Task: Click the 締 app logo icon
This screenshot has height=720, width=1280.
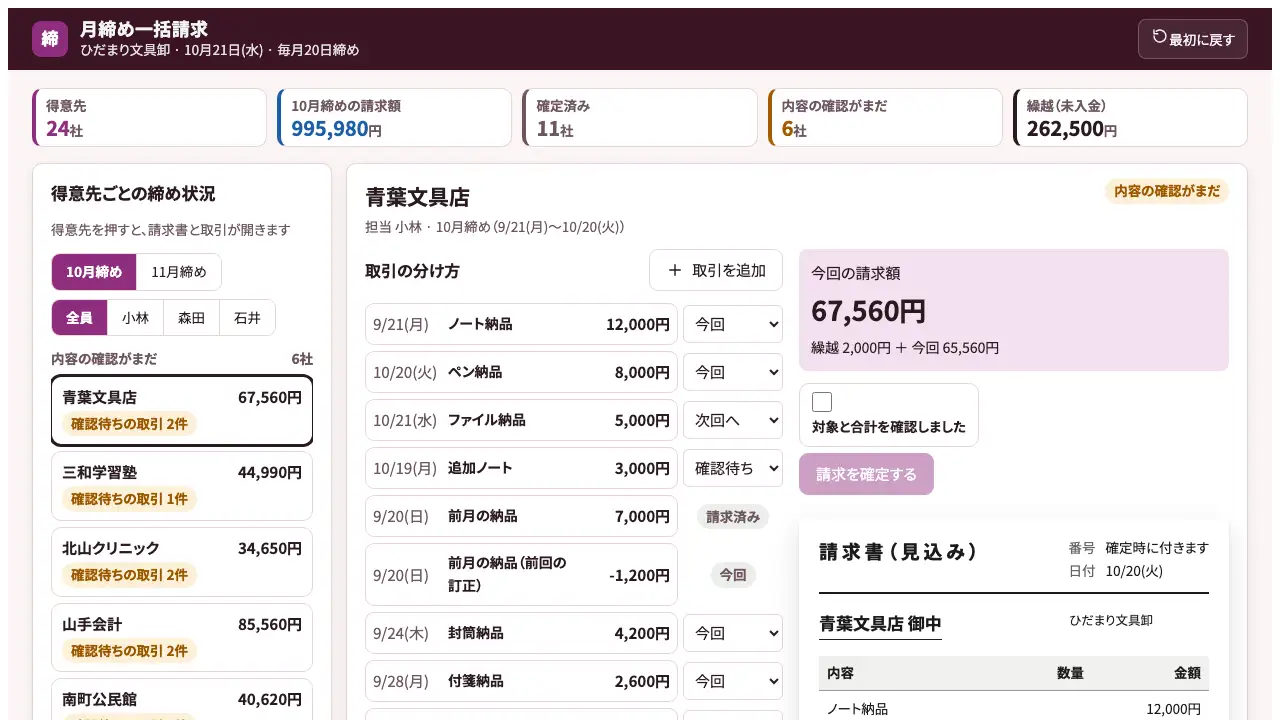Action: pos(50,39)
